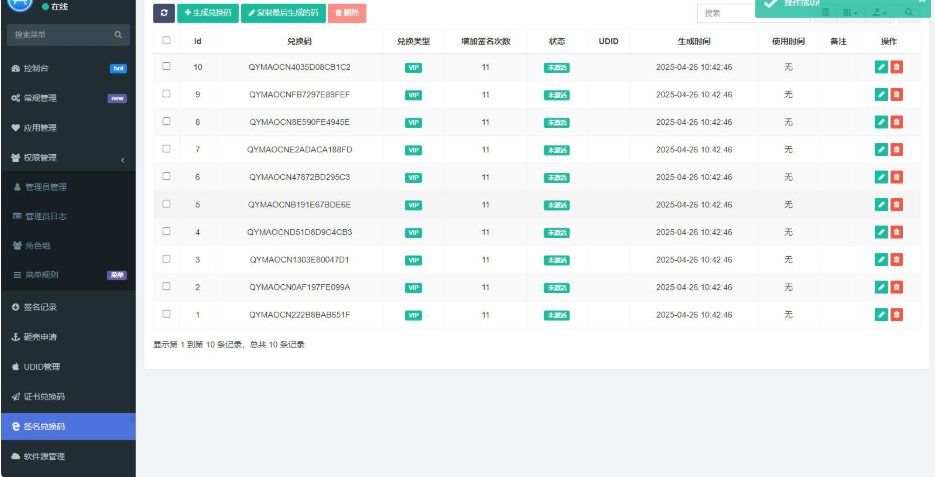Open 控制台 in the sidebar
Viewport: 935px width, 477px height.
tap(69, 69)
